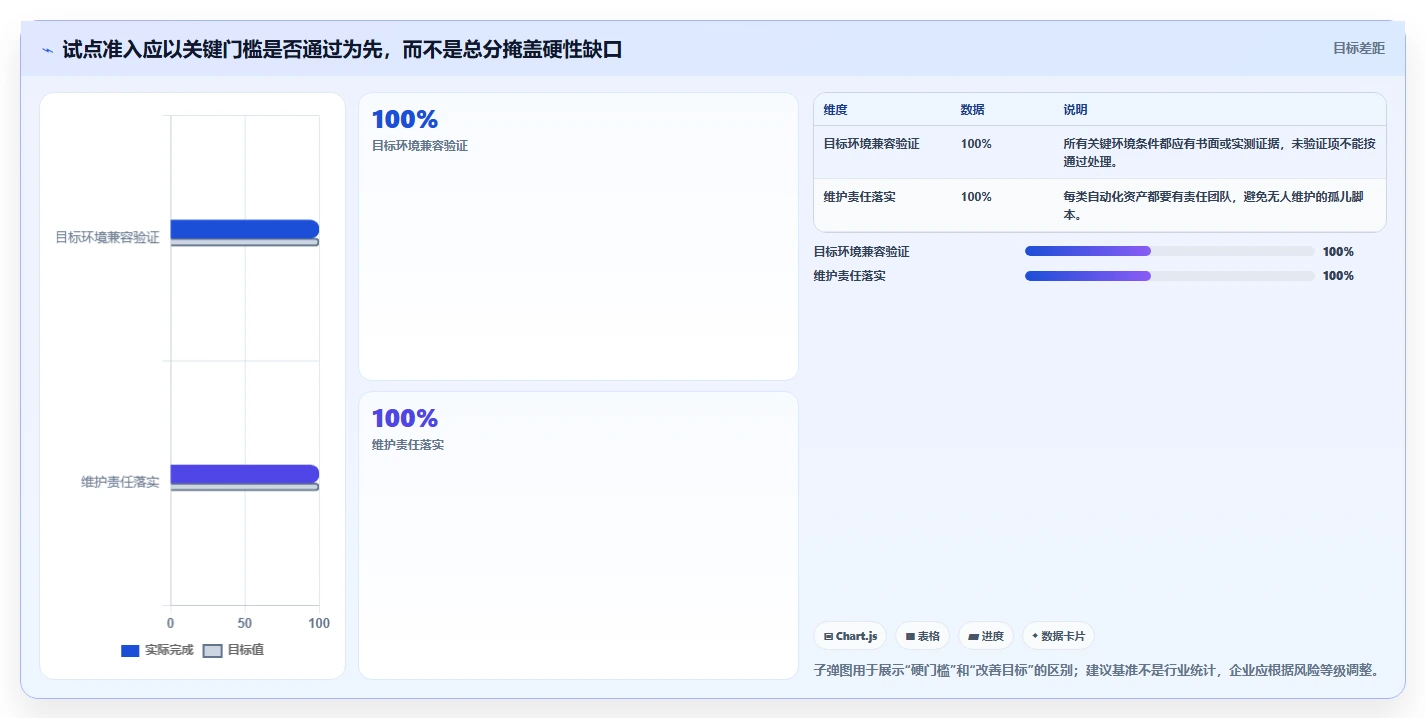Click the purple 100% value in lower card
This screenshot has width=1426, height=718.
point(405,419)
